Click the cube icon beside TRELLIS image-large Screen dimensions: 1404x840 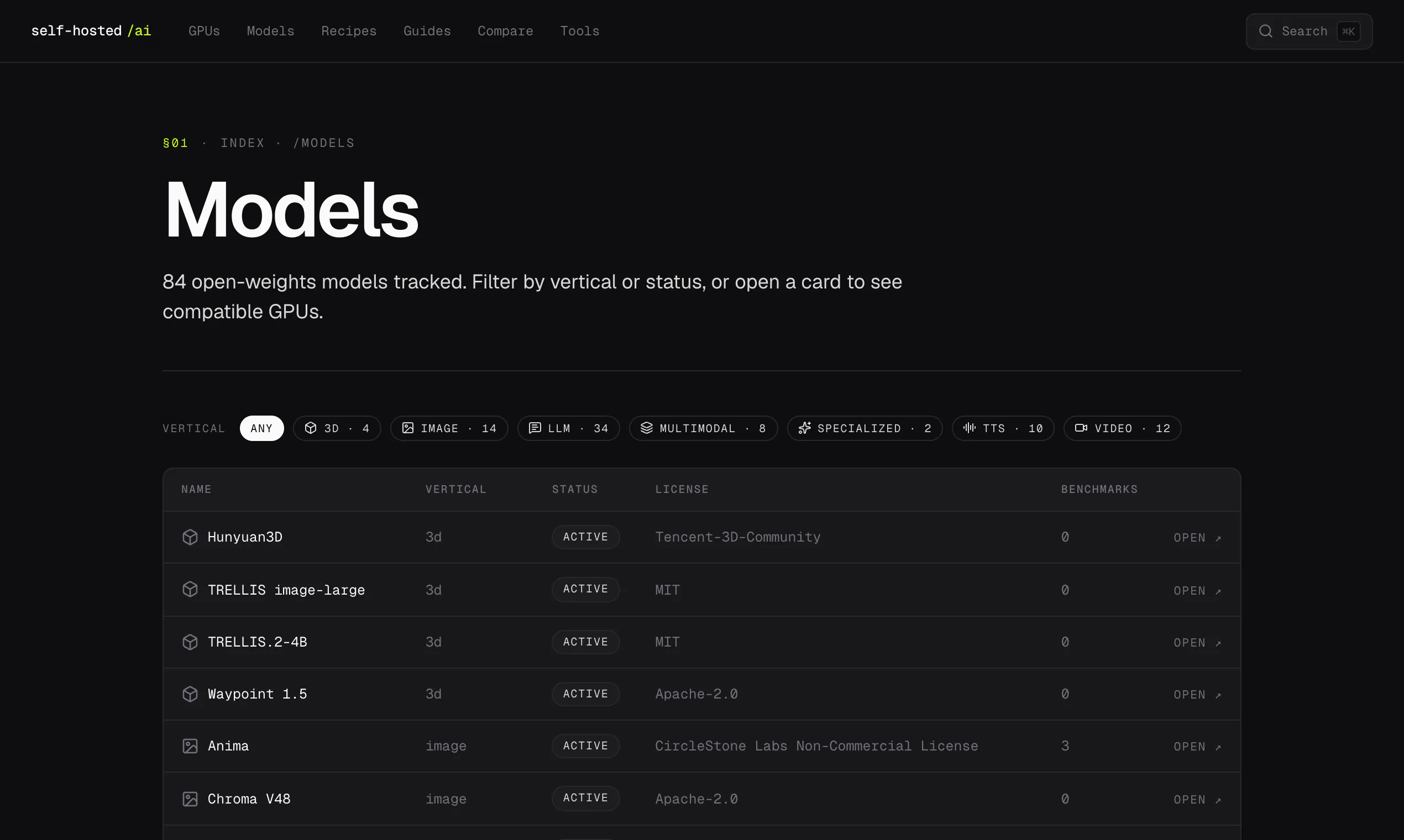pyautogui.click(x=190, y=589)
